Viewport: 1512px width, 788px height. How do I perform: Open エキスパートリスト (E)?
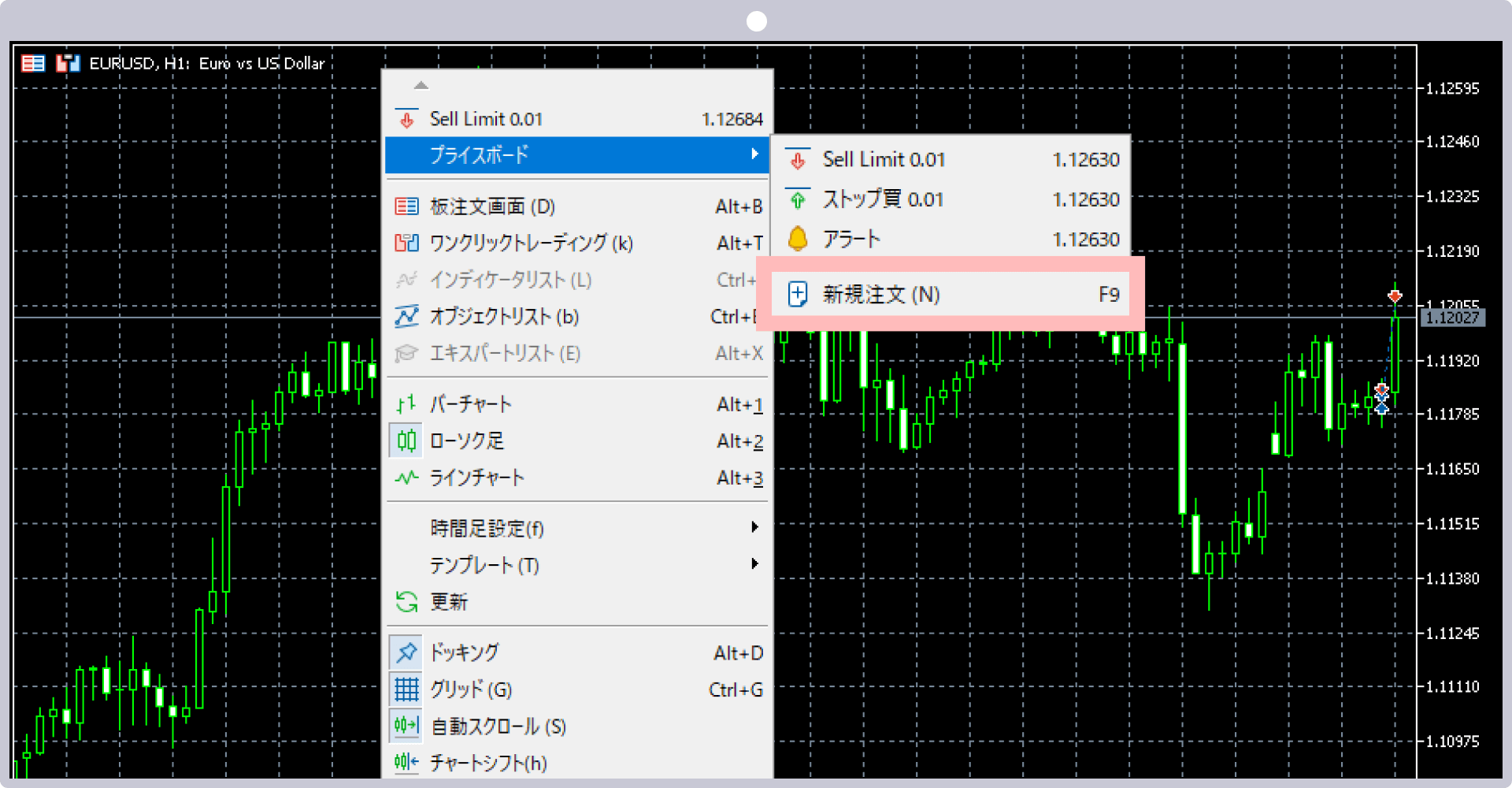coord(577,353)
